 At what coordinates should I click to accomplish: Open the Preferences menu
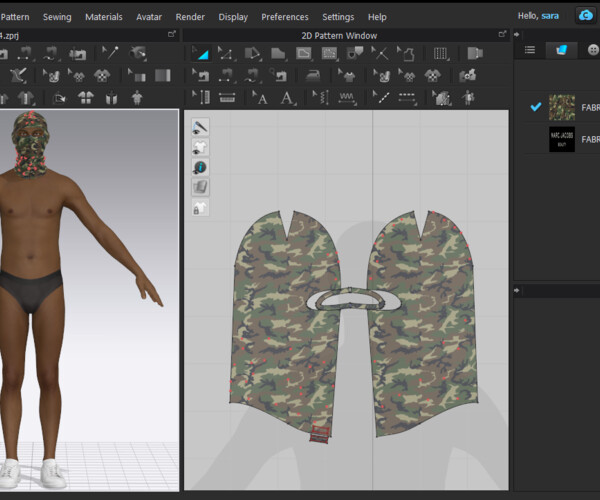[x=285, y=17]
